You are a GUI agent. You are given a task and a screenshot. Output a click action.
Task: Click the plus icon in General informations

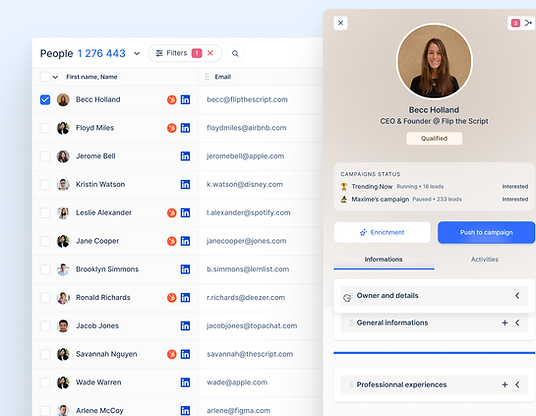(x=505, y=323)
